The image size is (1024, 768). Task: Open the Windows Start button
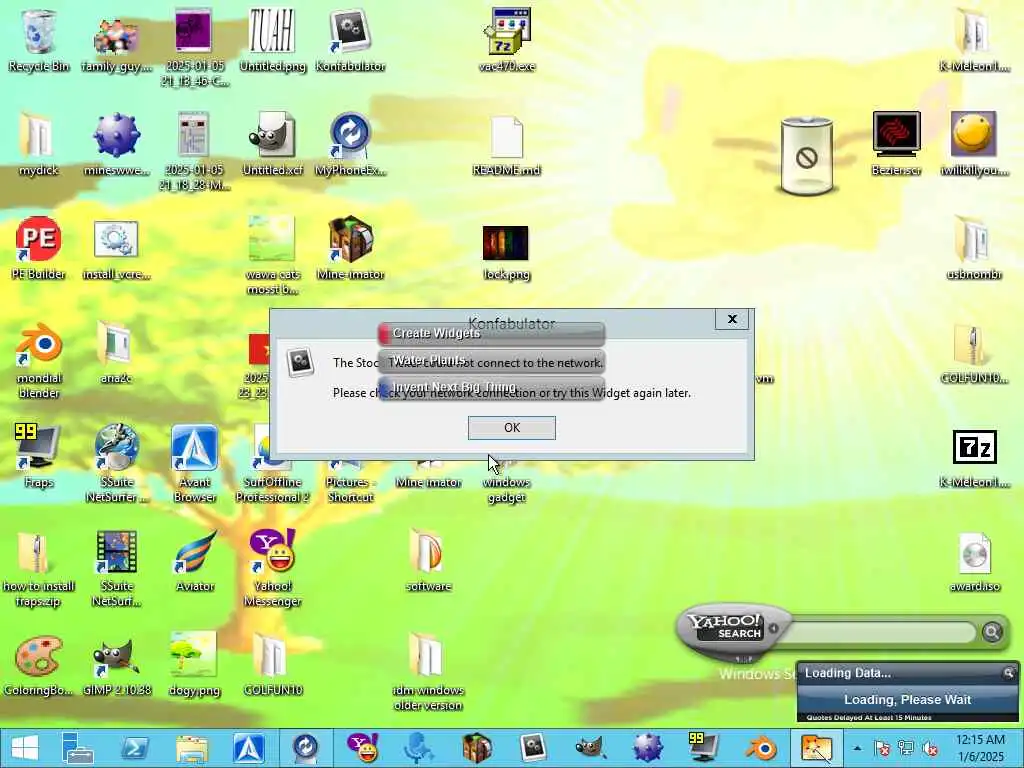[x=25, y=748]
